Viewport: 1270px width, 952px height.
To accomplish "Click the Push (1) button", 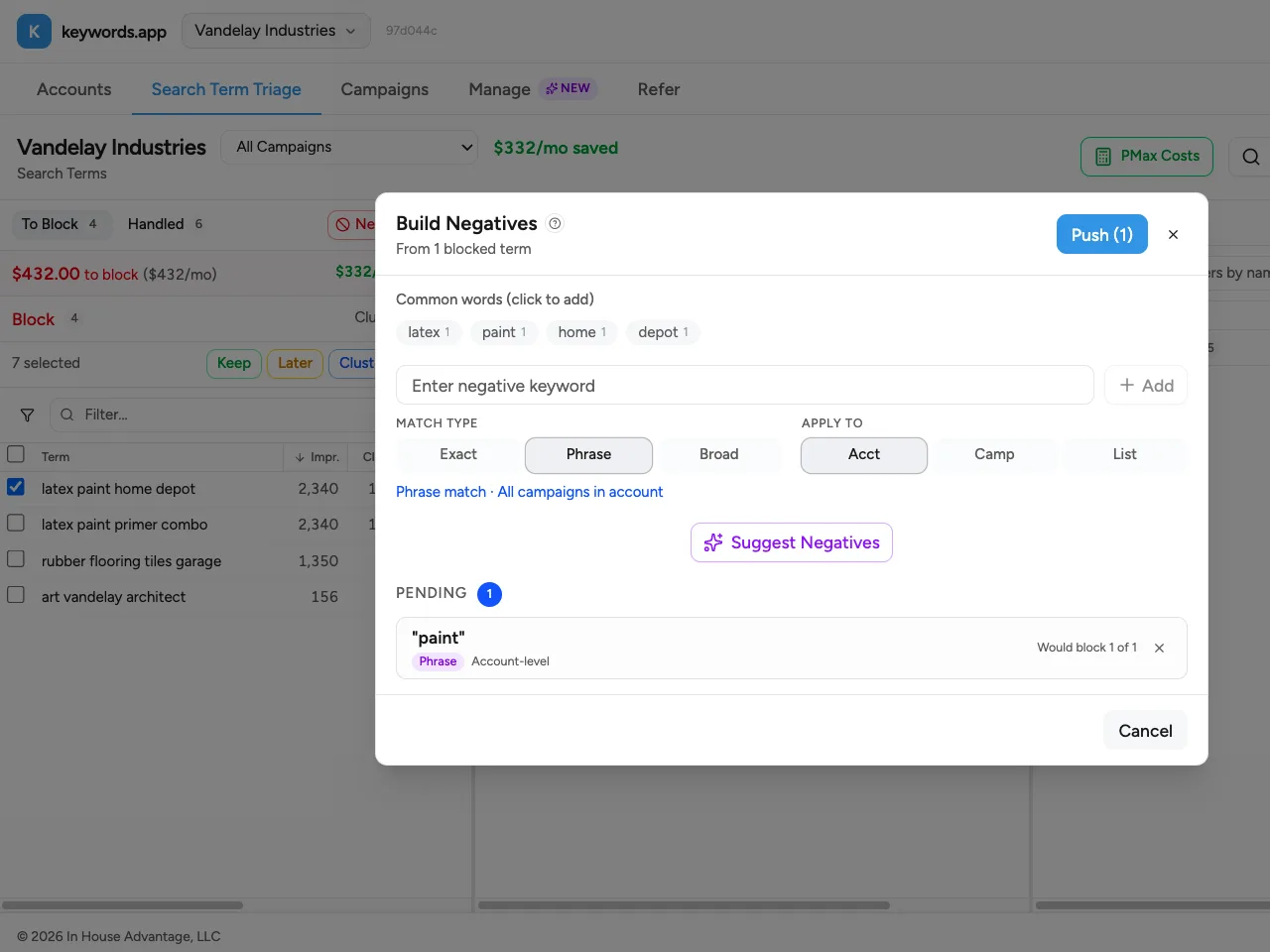I will [x=1102, y=235].
